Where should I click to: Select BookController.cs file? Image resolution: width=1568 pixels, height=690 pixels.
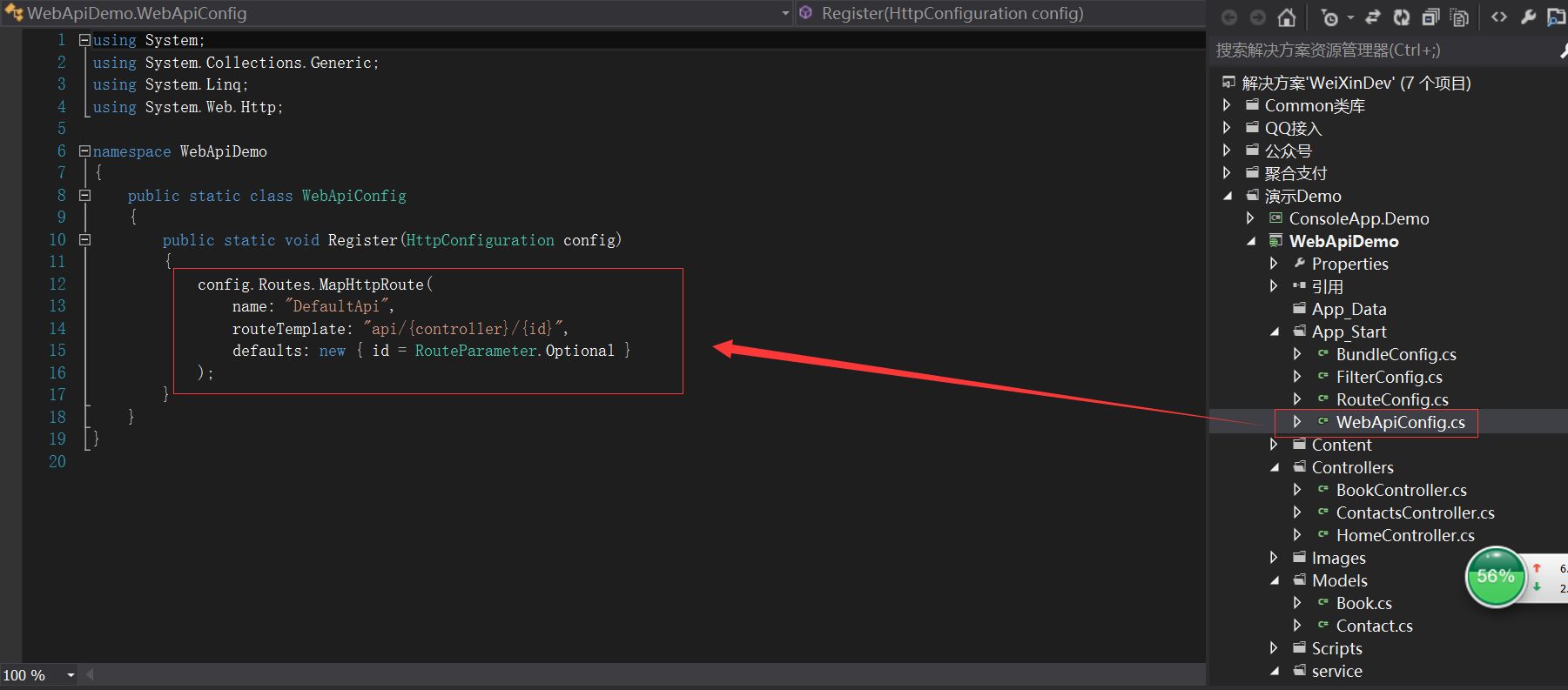click(1402, 490)
